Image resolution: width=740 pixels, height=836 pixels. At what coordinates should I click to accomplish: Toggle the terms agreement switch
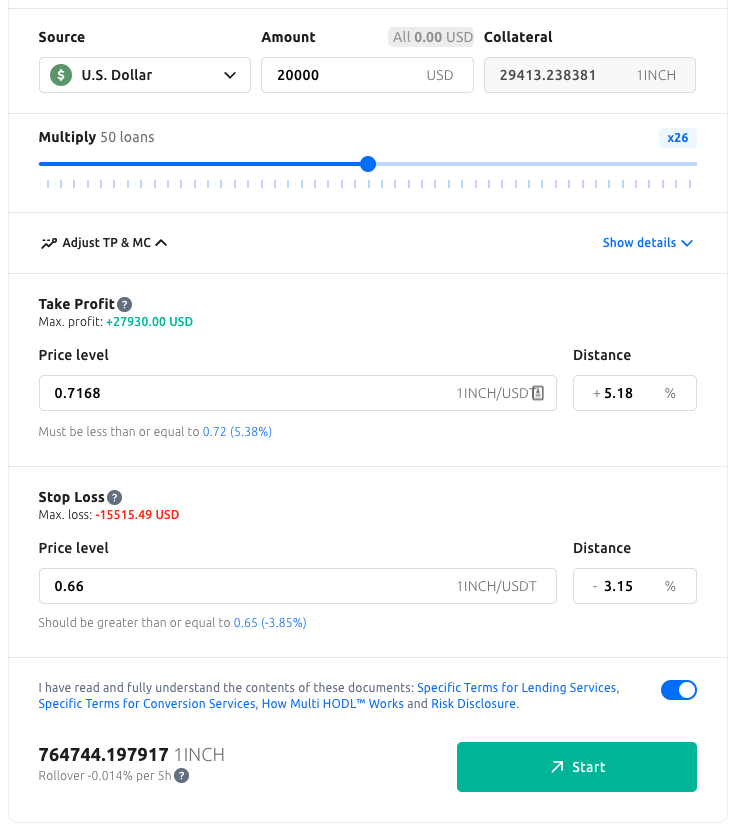tap(678, 690)
